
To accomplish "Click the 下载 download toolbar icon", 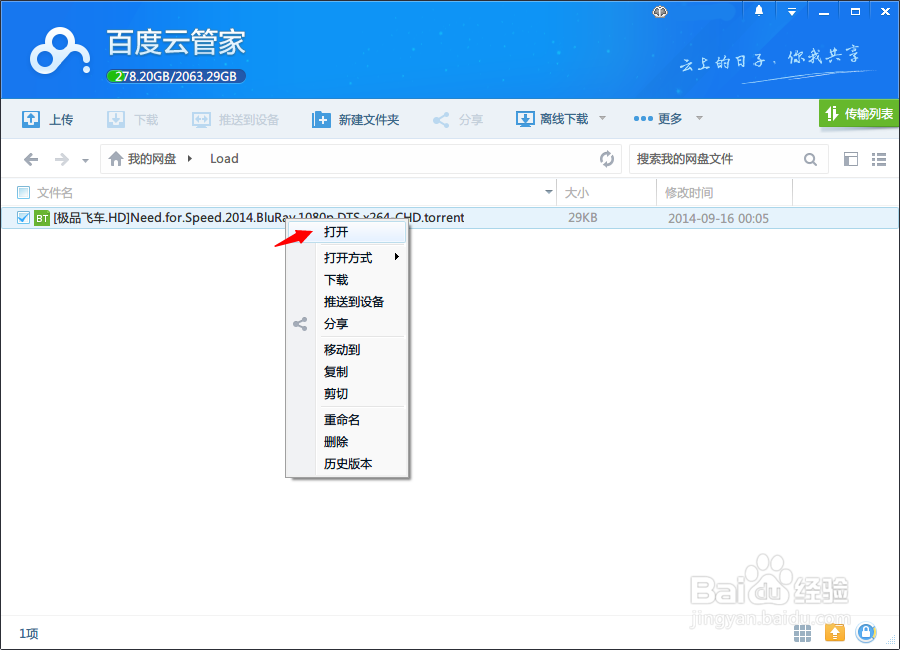I will pyautogui.click(x=116, y=119).
